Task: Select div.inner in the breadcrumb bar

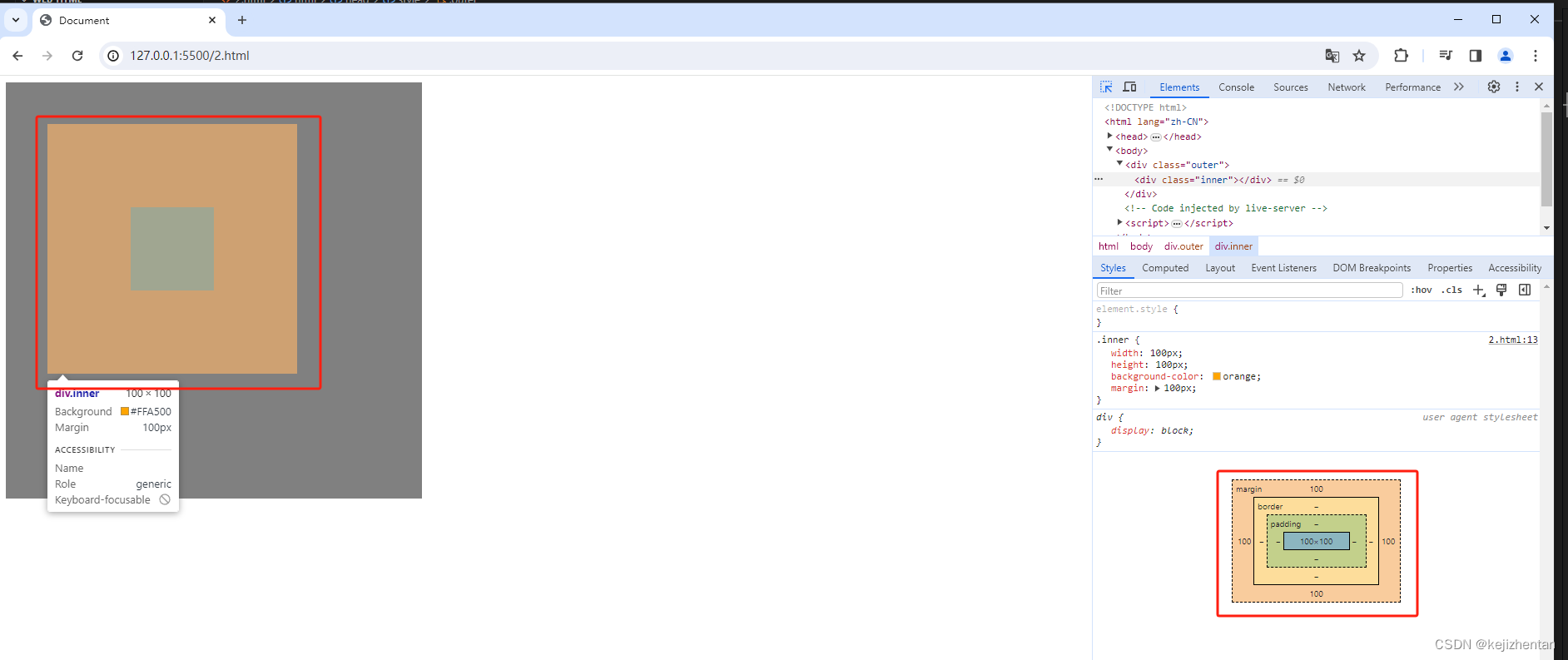Action: click(1233, 246)
